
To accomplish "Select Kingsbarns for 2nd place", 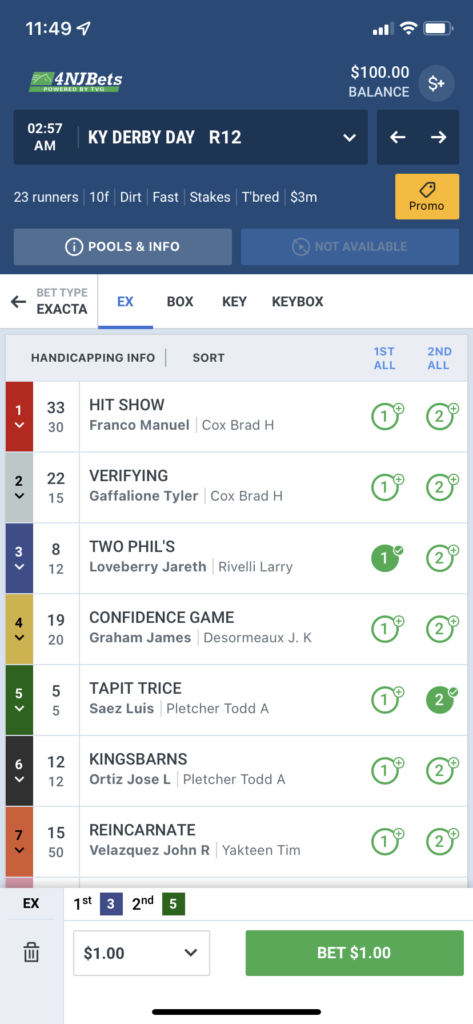I will [x=441, y=771].
